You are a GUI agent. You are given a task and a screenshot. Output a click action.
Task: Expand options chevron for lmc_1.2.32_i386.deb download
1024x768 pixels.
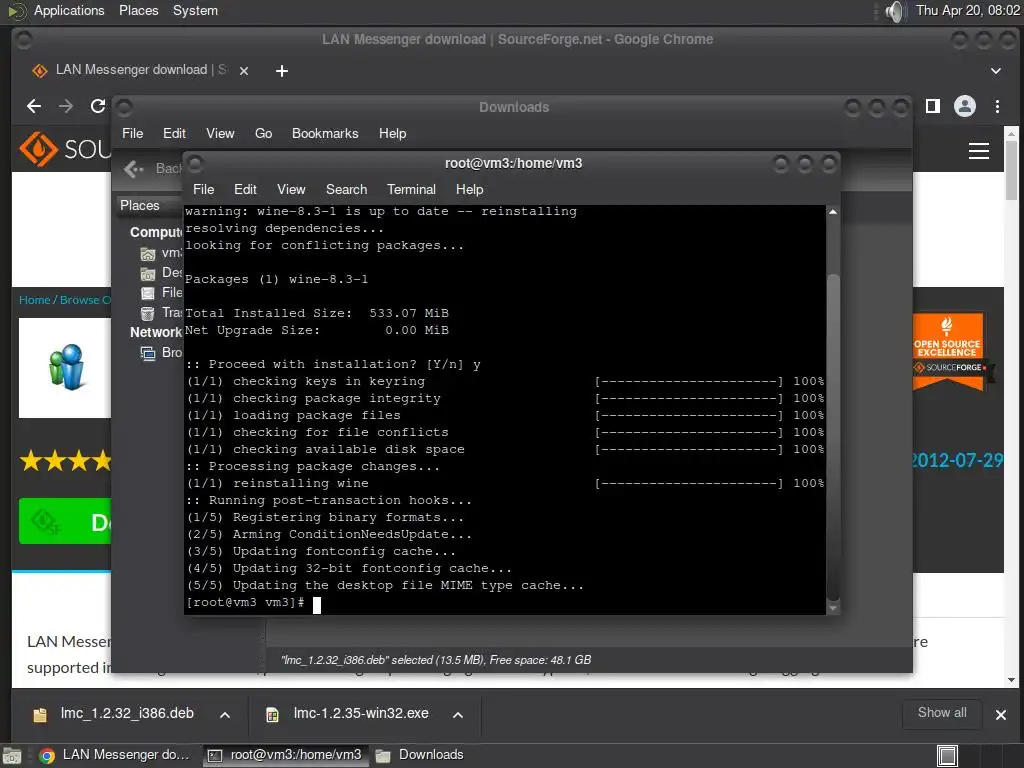(x=225, y=714)
